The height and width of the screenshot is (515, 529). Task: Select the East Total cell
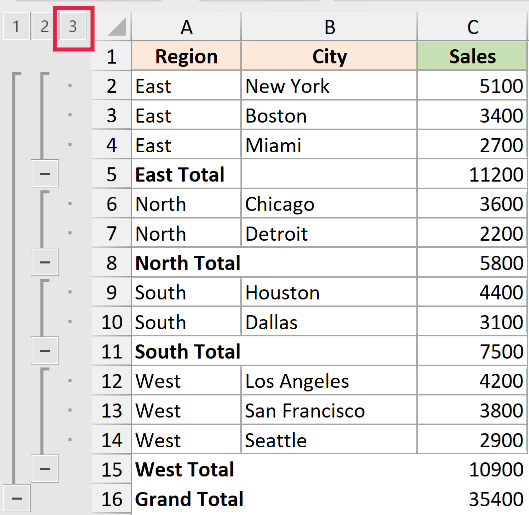click(186, 174)
